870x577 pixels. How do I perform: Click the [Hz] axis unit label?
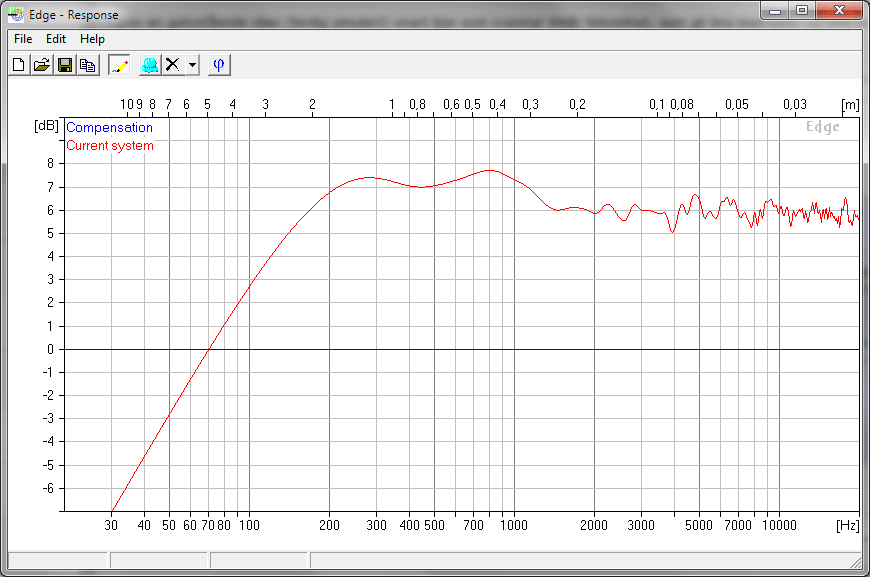coord(847,525)
